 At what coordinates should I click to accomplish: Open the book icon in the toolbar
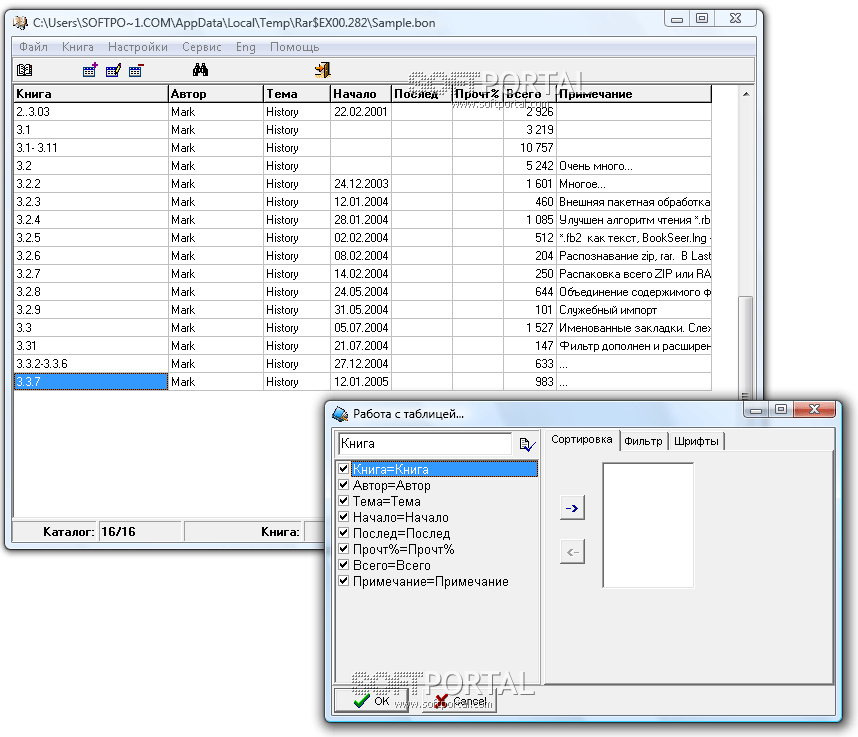point(25,70)
